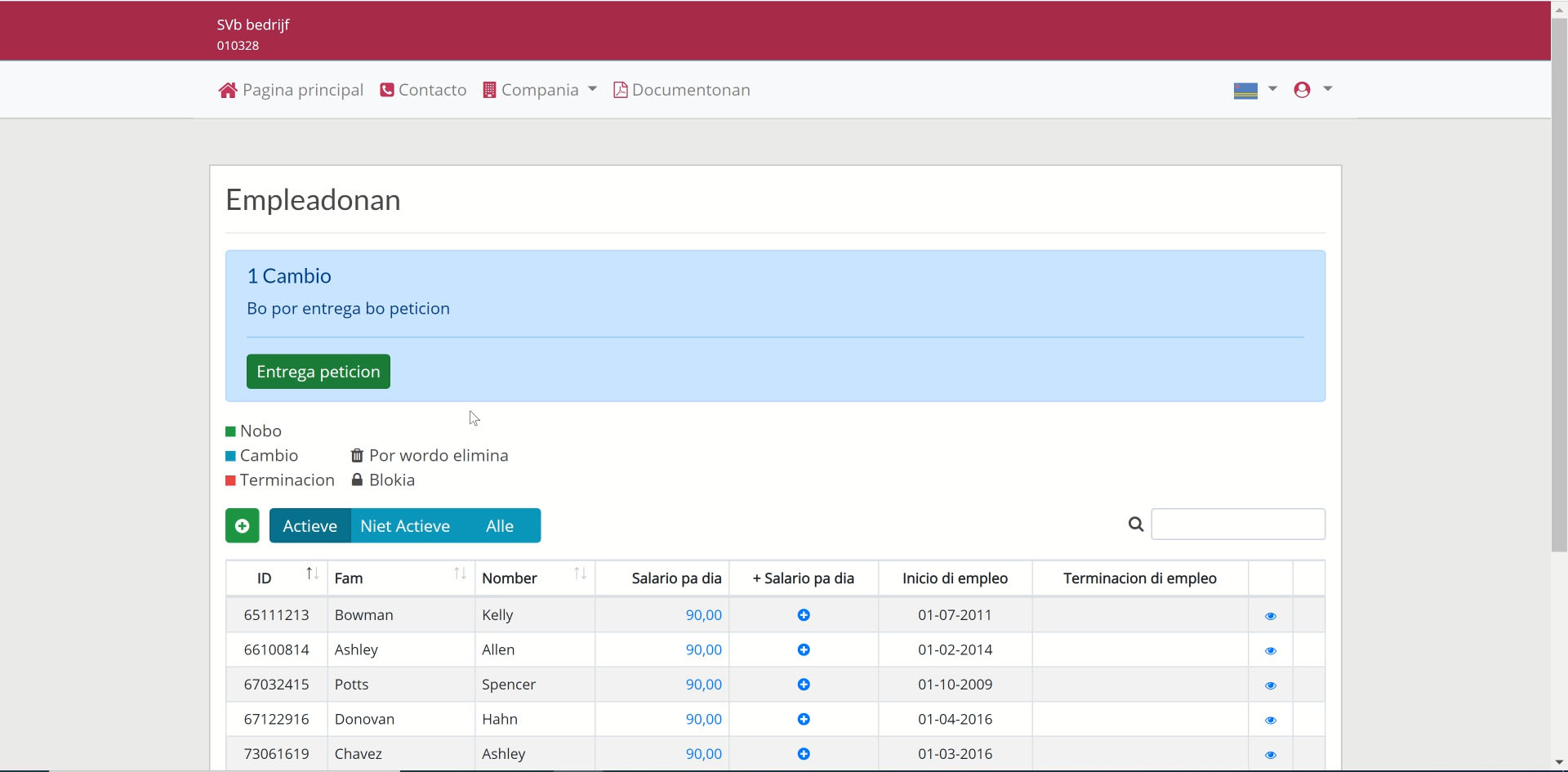Click plus salary icon for Donovan
Viewport: 1568px width, 772px height.
[x=804, y=720]
